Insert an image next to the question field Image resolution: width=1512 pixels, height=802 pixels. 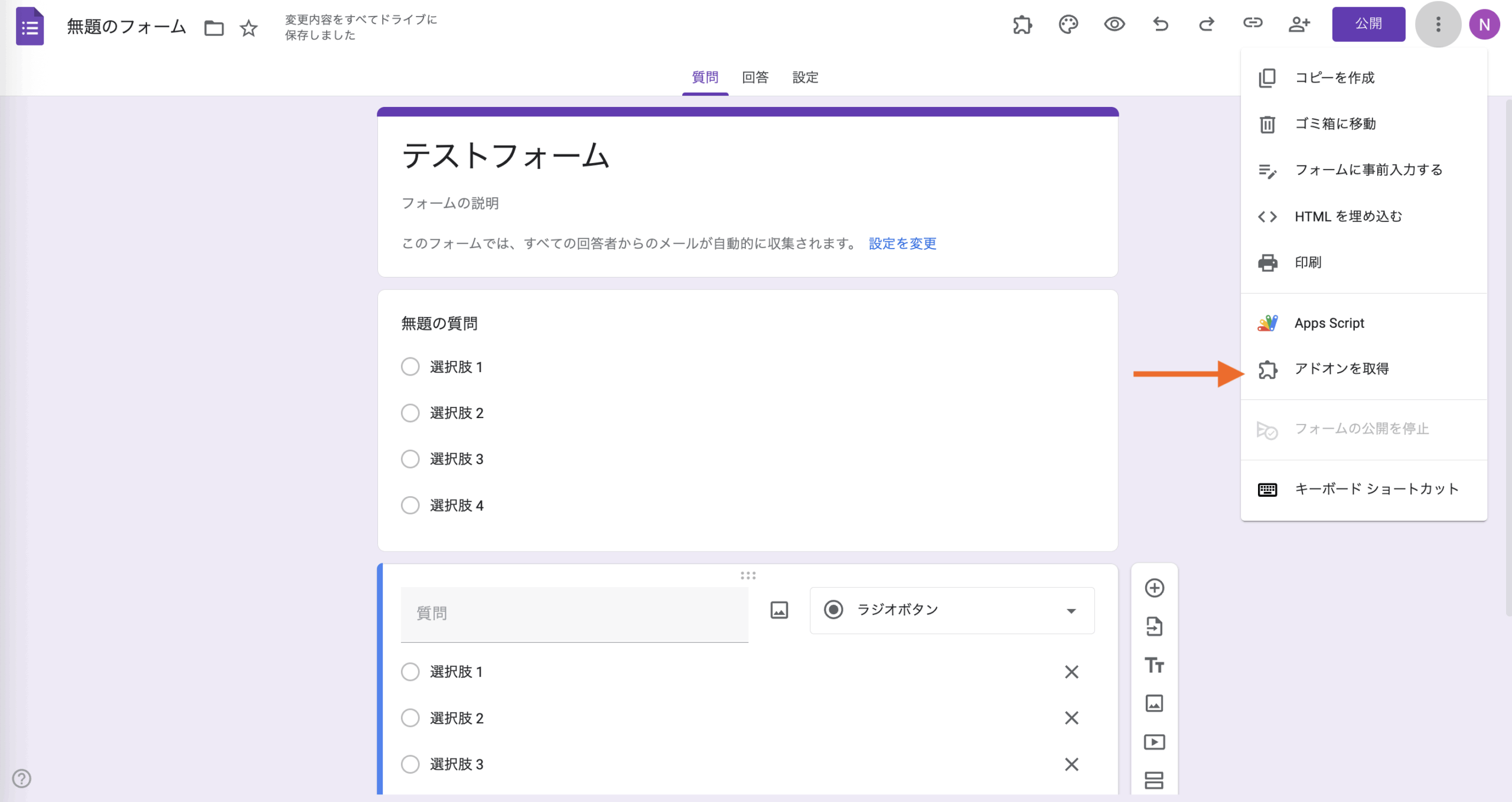(778, 610)
